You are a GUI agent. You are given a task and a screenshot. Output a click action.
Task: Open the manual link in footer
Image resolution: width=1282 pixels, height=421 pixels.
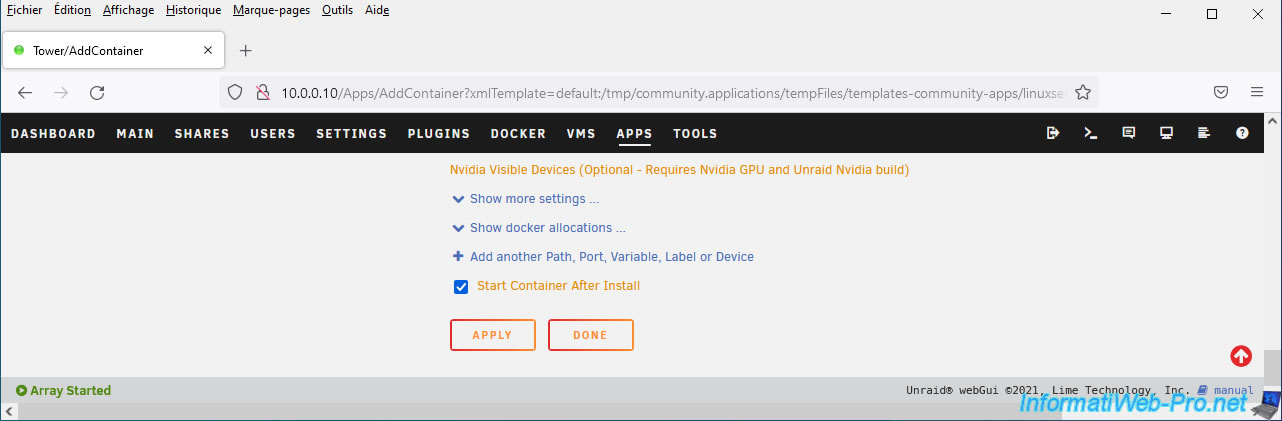point(1232,391)
